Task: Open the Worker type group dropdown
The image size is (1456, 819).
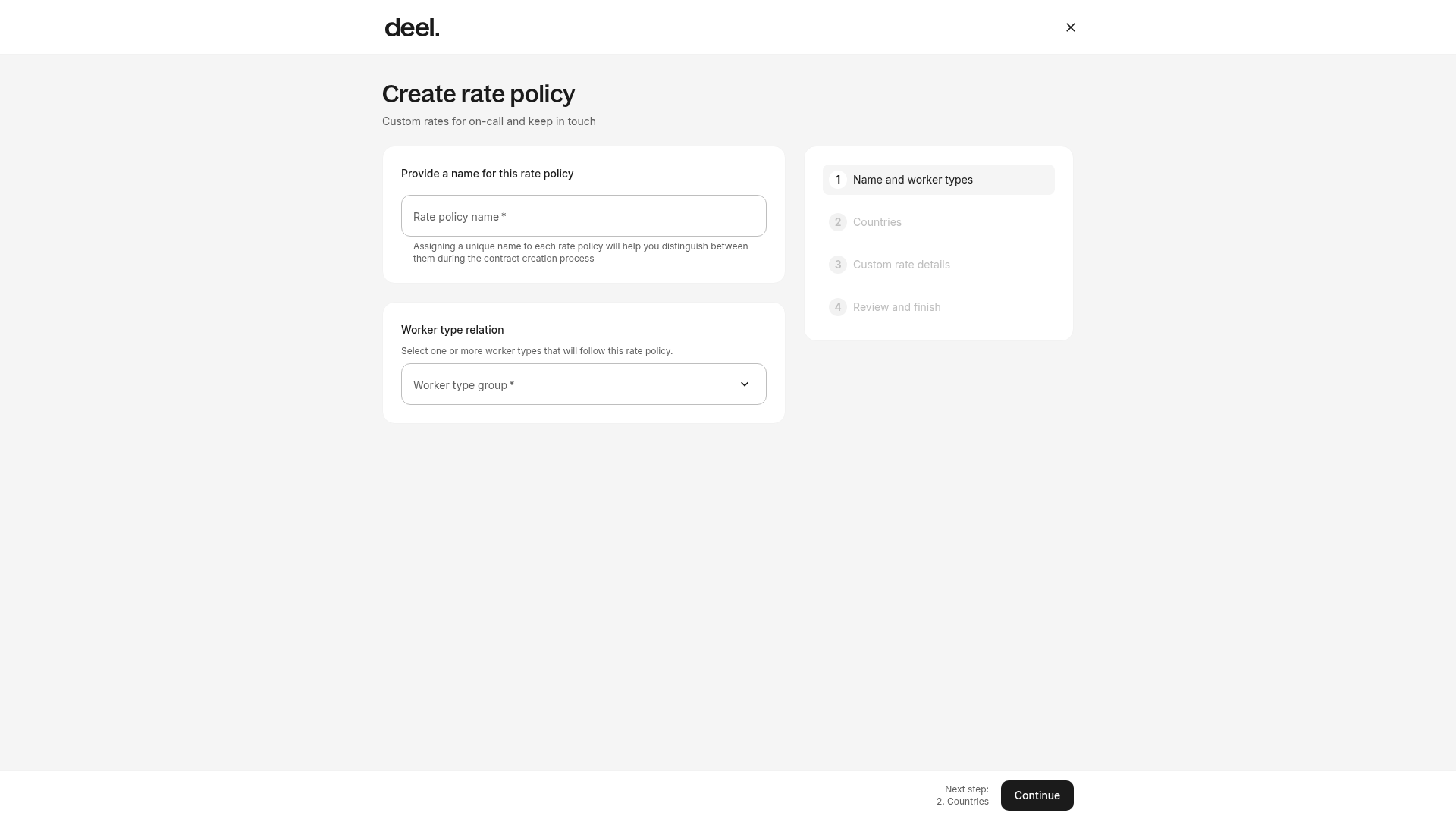Action: pos(584,384)
